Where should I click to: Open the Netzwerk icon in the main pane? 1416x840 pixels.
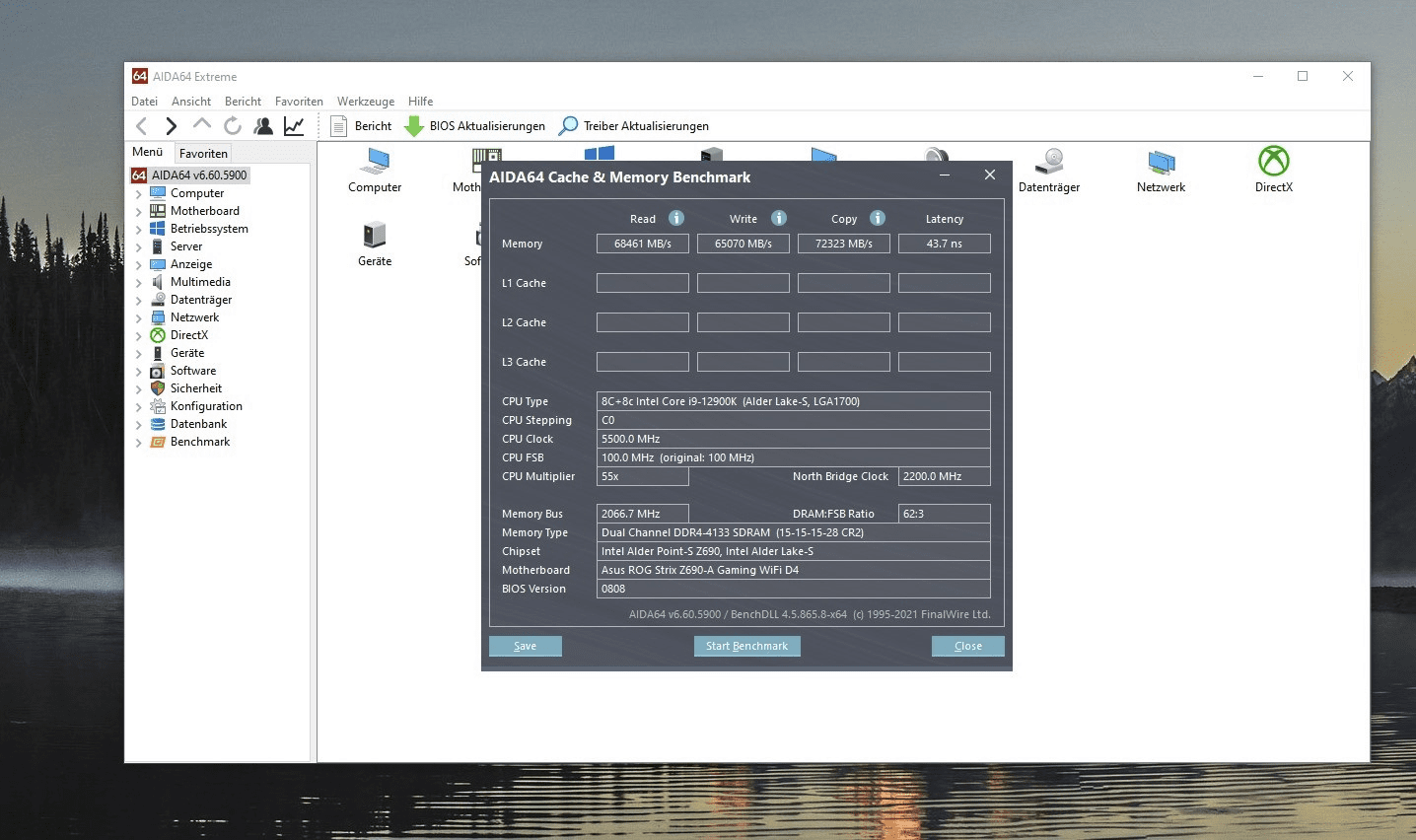pos(1162,171)
